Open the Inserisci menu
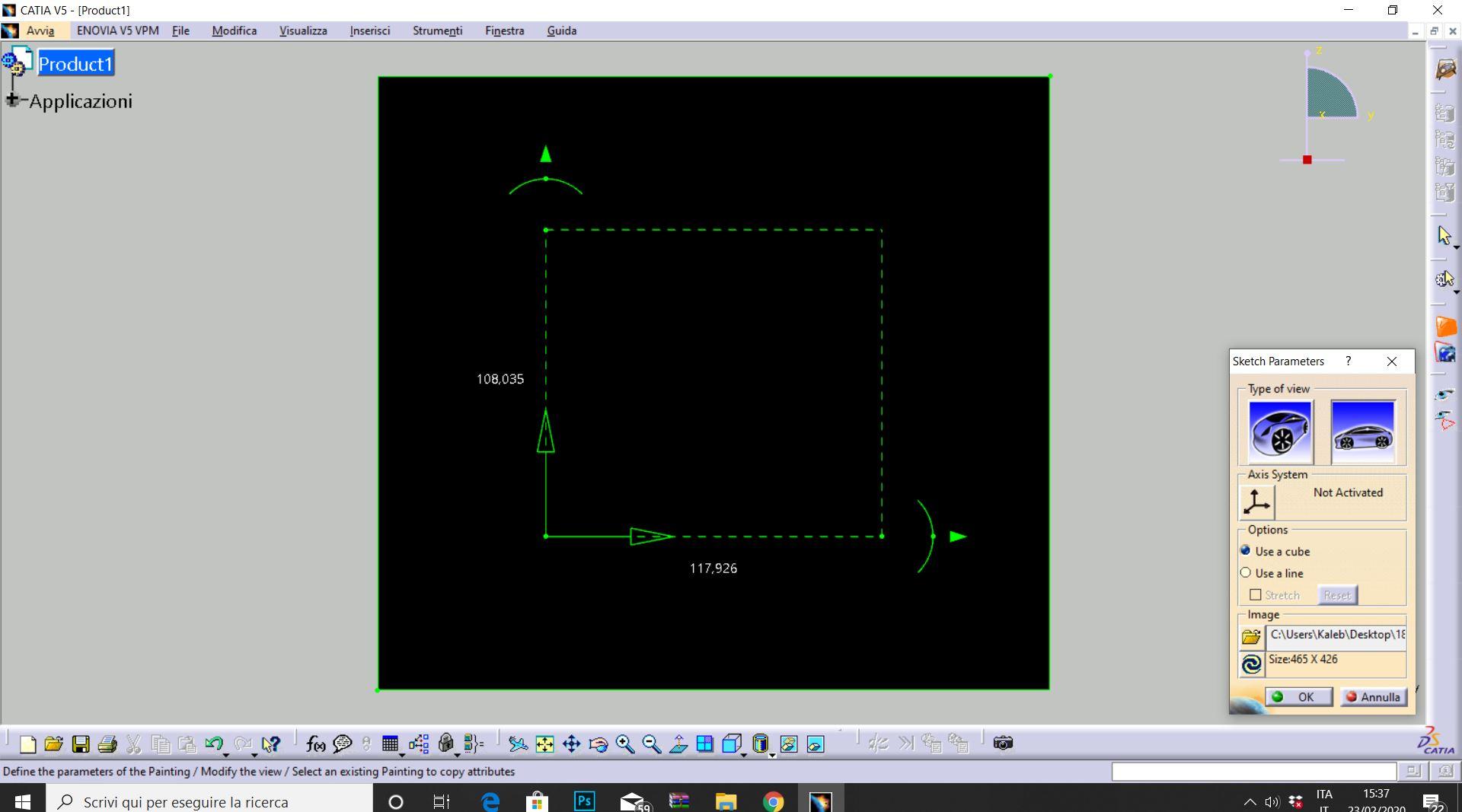Screen dimensions: 1462x812 click(x=369, y=30)
